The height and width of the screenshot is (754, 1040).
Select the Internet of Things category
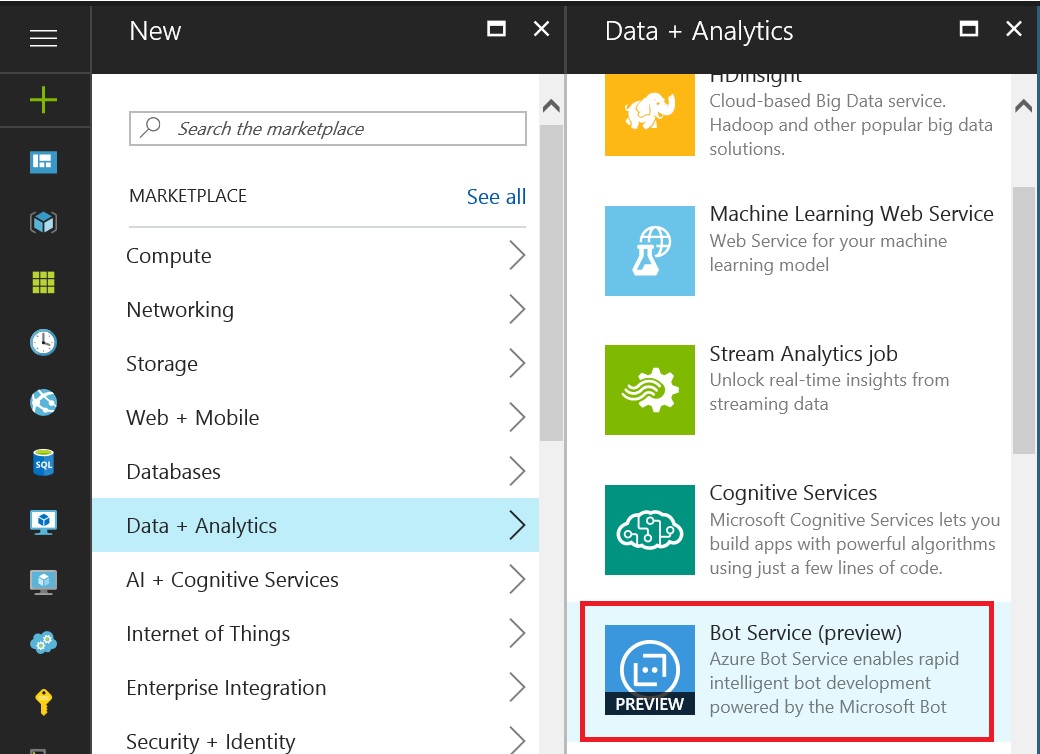316,633
